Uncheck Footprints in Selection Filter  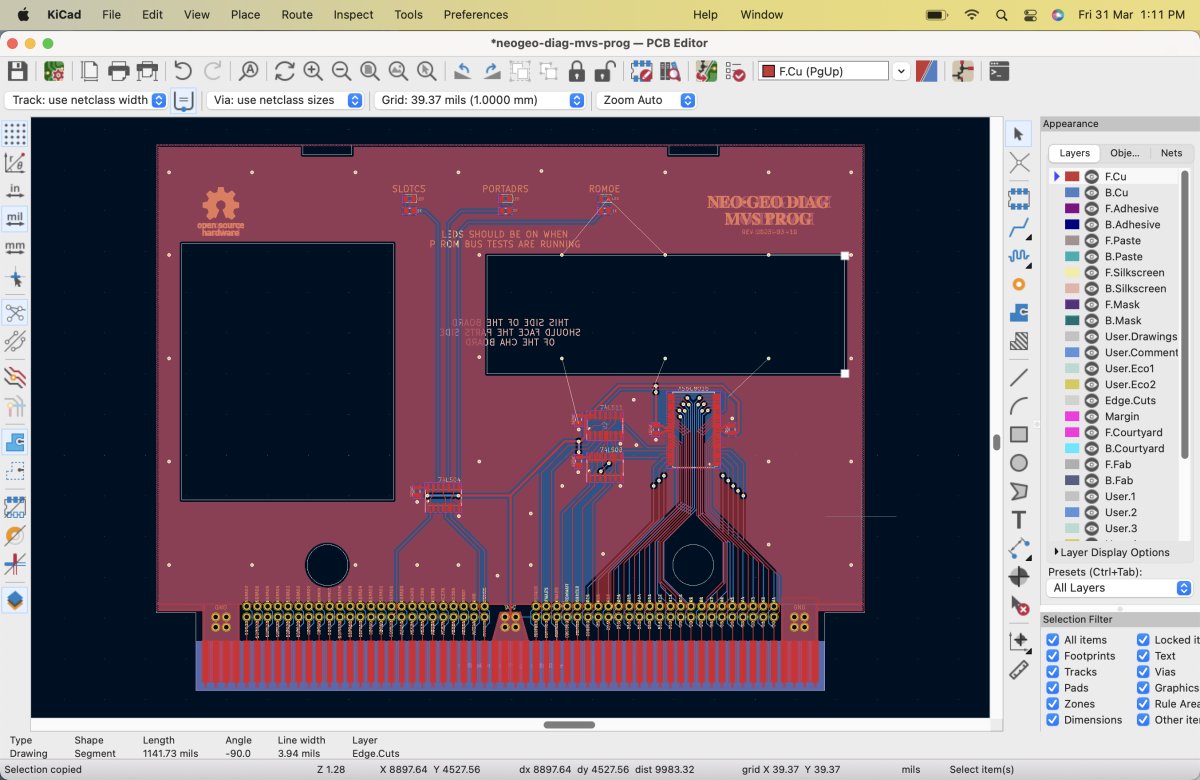point(1052,656)
